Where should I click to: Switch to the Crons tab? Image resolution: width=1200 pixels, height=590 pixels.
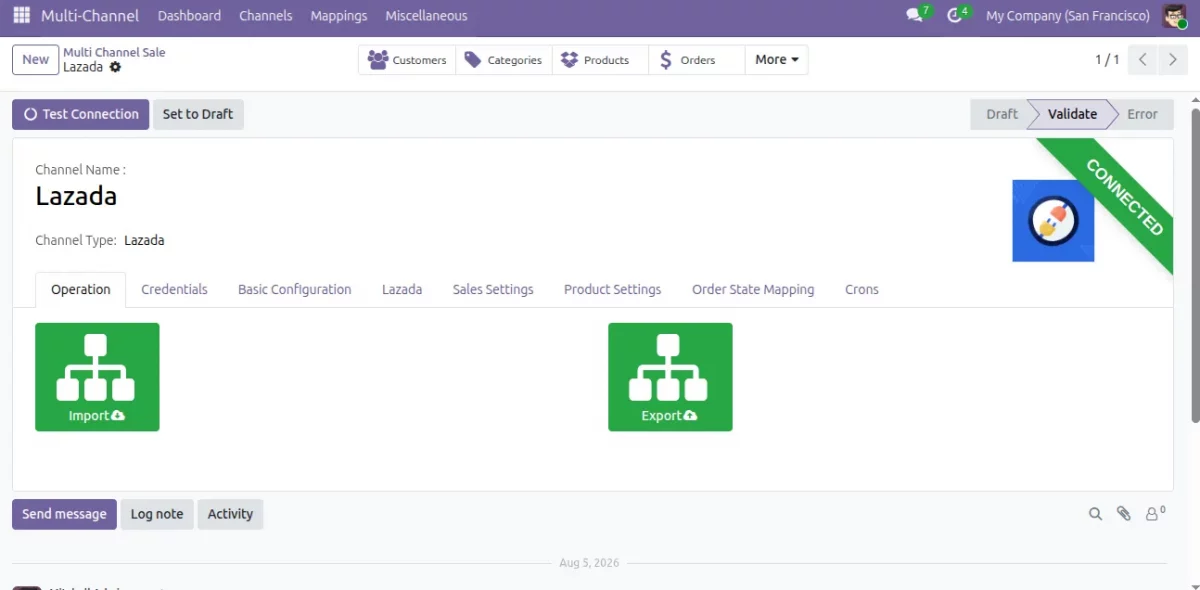862,289
